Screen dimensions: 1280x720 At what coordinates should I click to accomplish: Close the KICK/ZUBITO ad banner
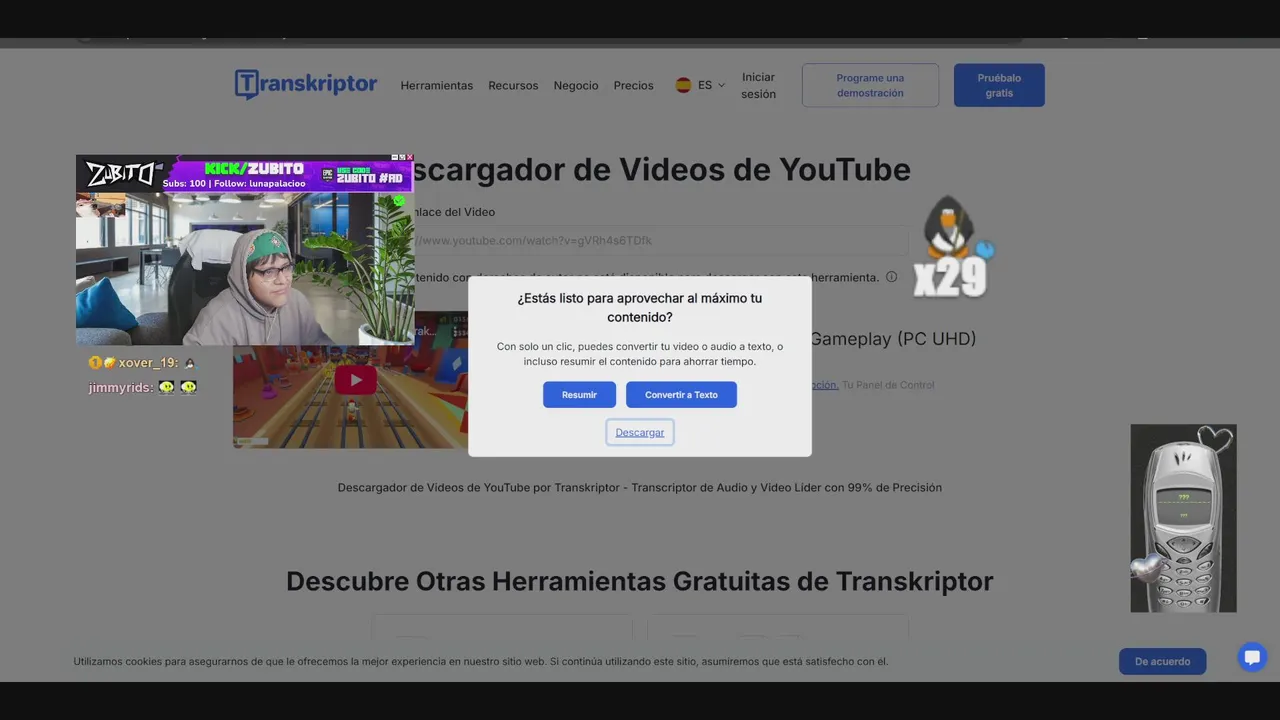pos(410,157)
